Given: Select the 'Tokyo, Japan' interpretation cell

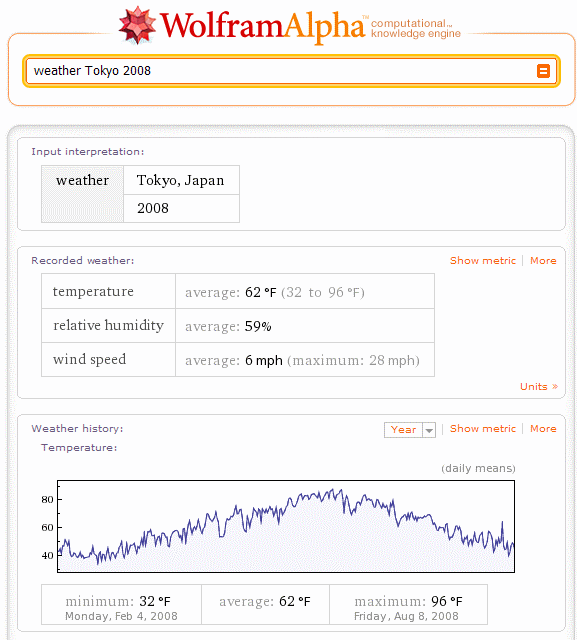Looking at the screenshot, I should tap(181, 180).
